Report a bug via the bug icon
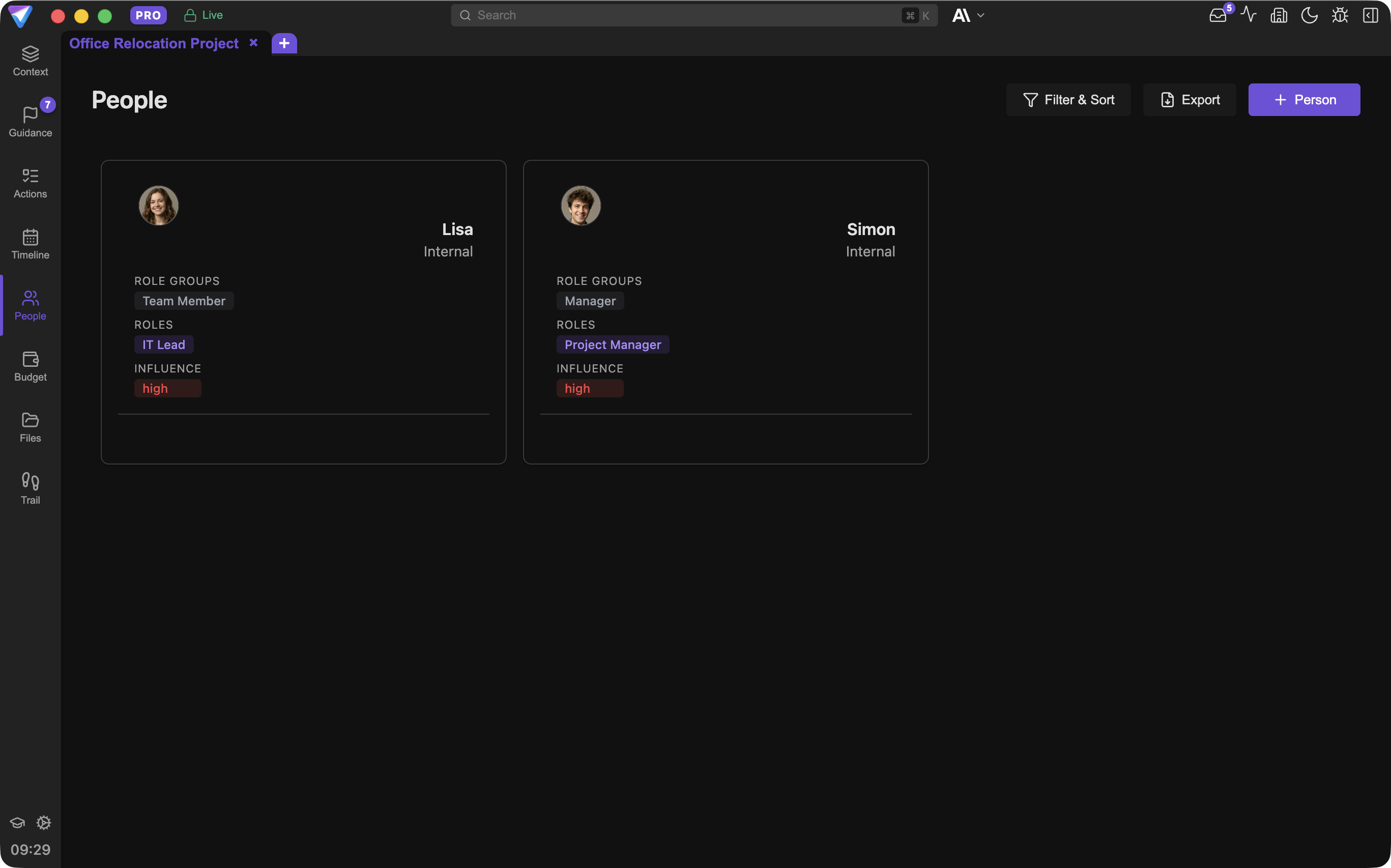 1340,15
